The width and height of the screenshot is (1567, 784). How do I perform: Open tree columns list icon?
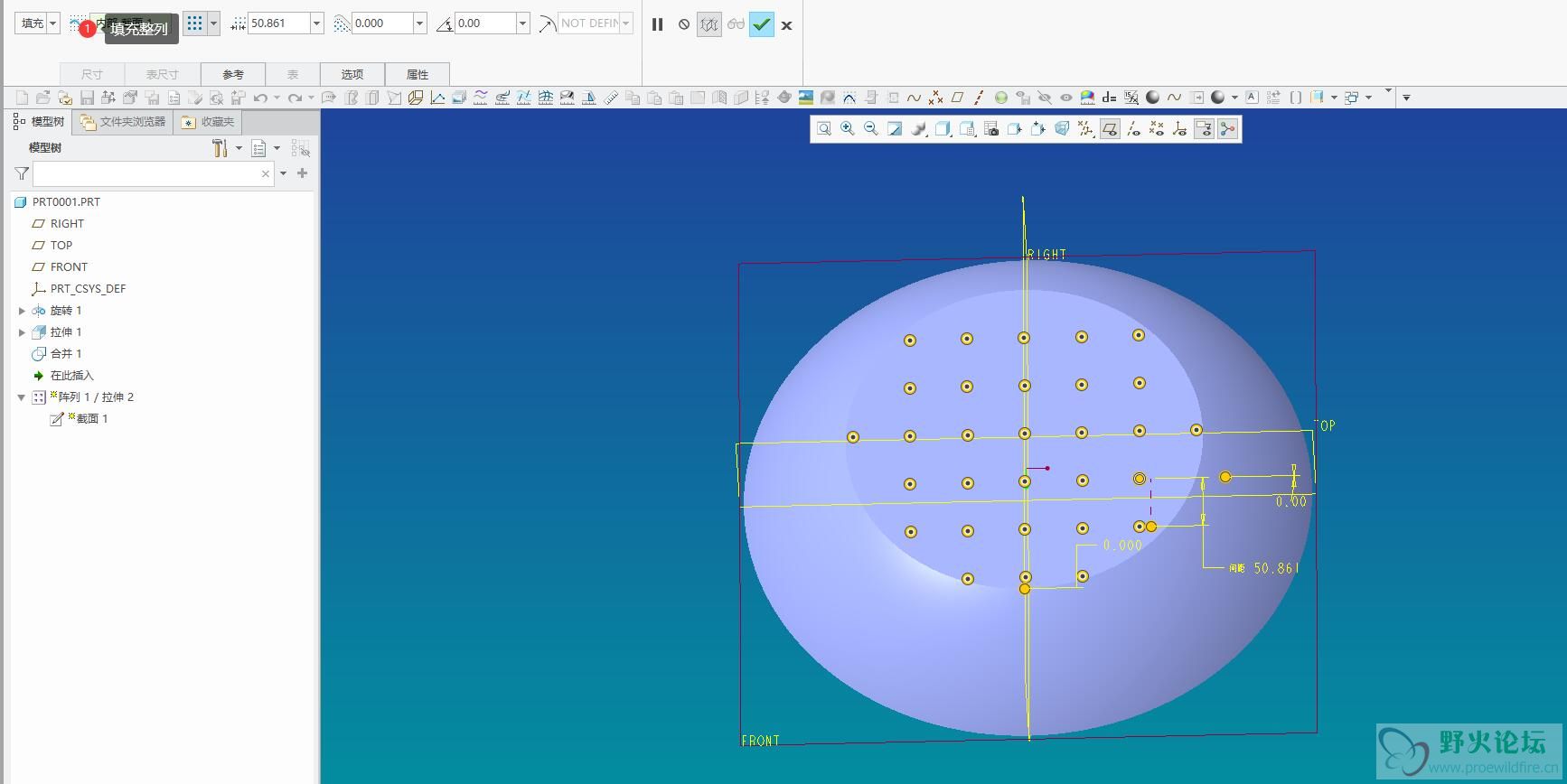pos(258,148)
